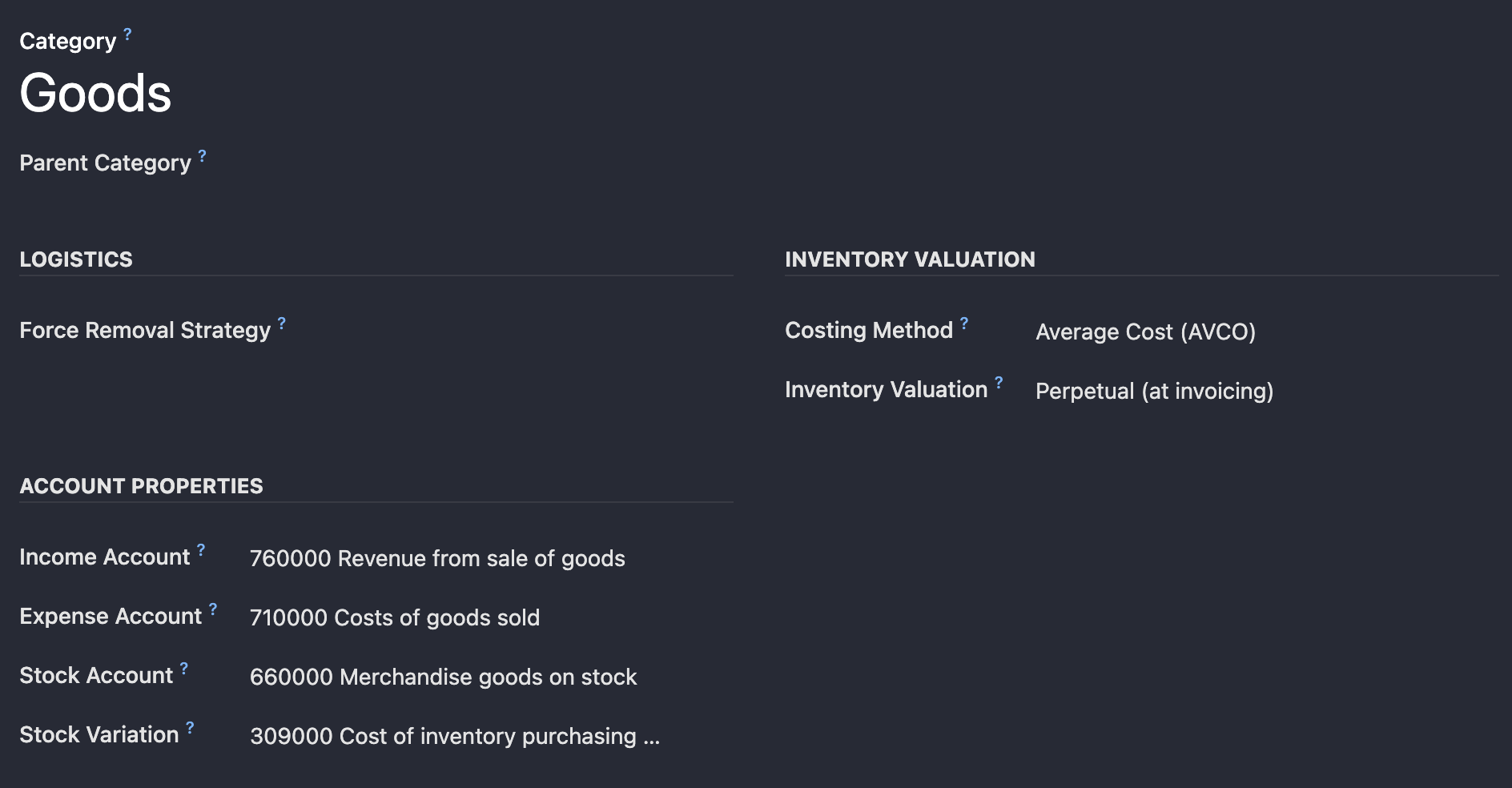Click the Inventory Valuation section header
Screen dimensions: 1512x788
910,259
